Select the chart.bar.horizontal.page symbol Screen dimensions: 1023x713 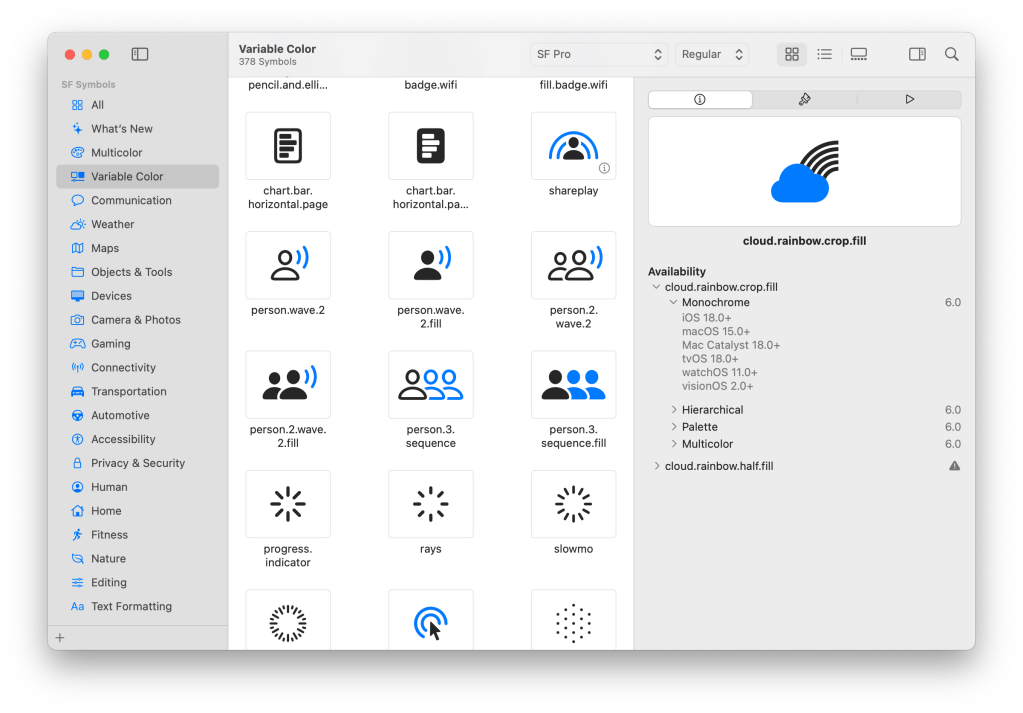pos(288,147)
